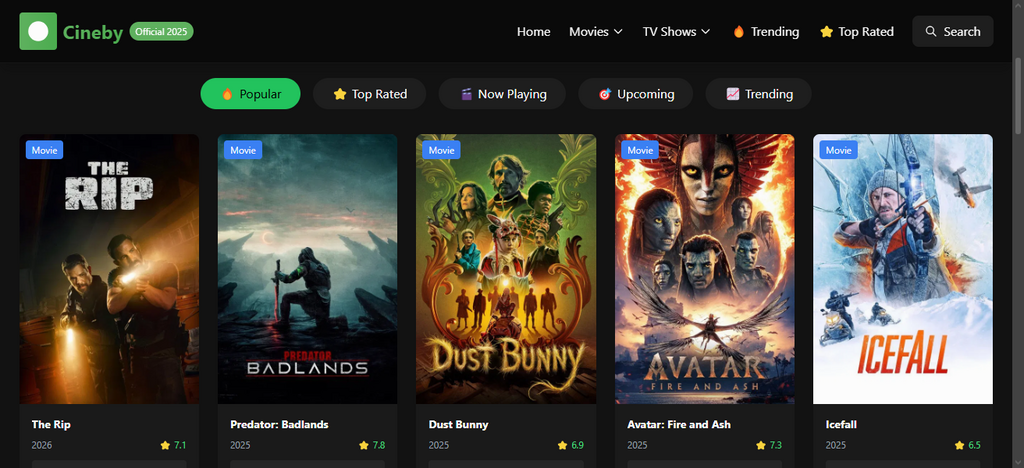Viewport: 1024px width, 468px height.
Task: Click the Movie badge on Icefall poster
Action: tap(839, 150)
